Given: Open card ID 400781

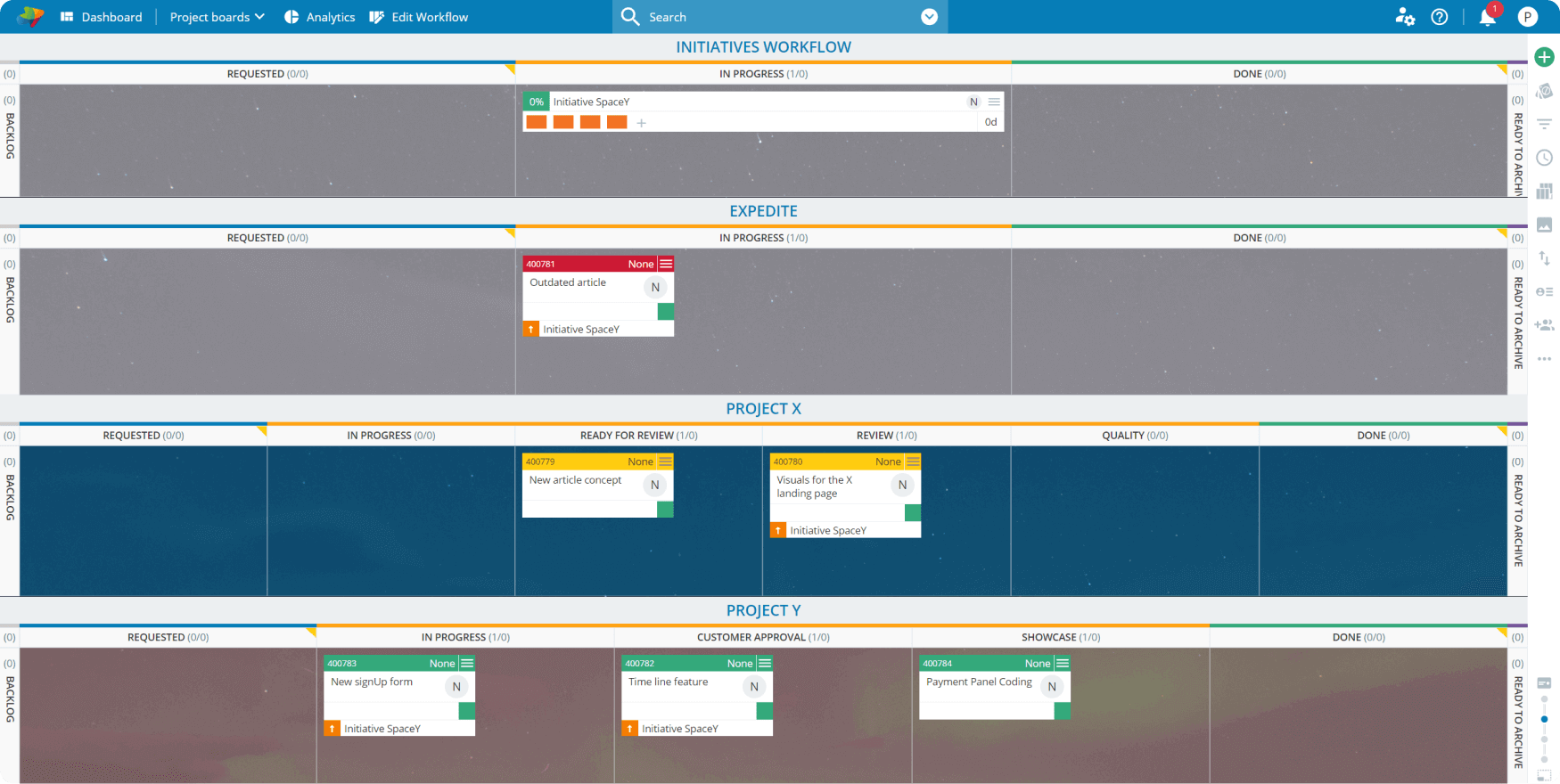Looking at the screenshot, I should (540, 264).
